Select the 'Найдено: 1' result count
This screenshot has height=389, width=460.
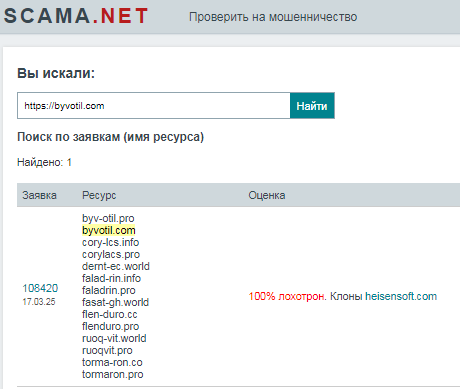[44, 162]
